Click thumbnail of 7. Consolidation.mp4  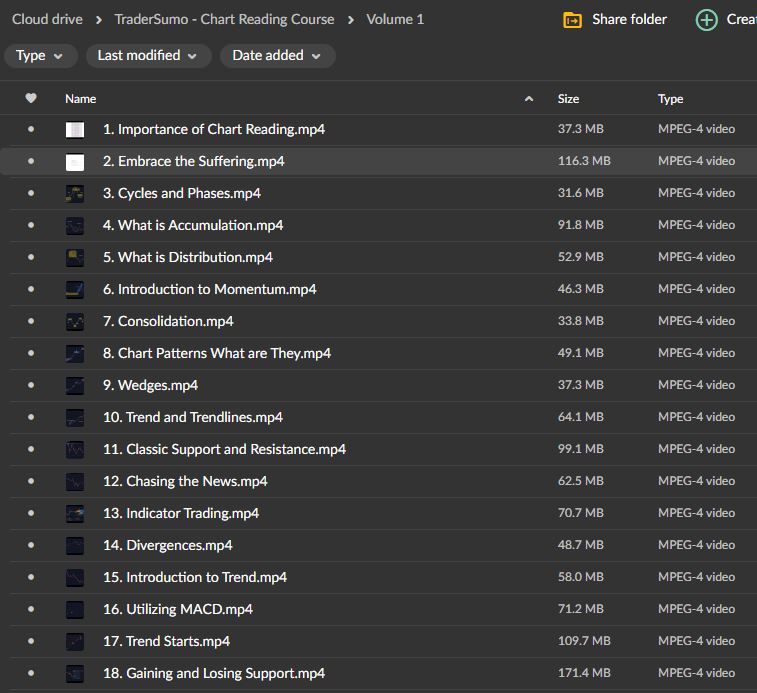pyautogui.click(x=75, y=322)
